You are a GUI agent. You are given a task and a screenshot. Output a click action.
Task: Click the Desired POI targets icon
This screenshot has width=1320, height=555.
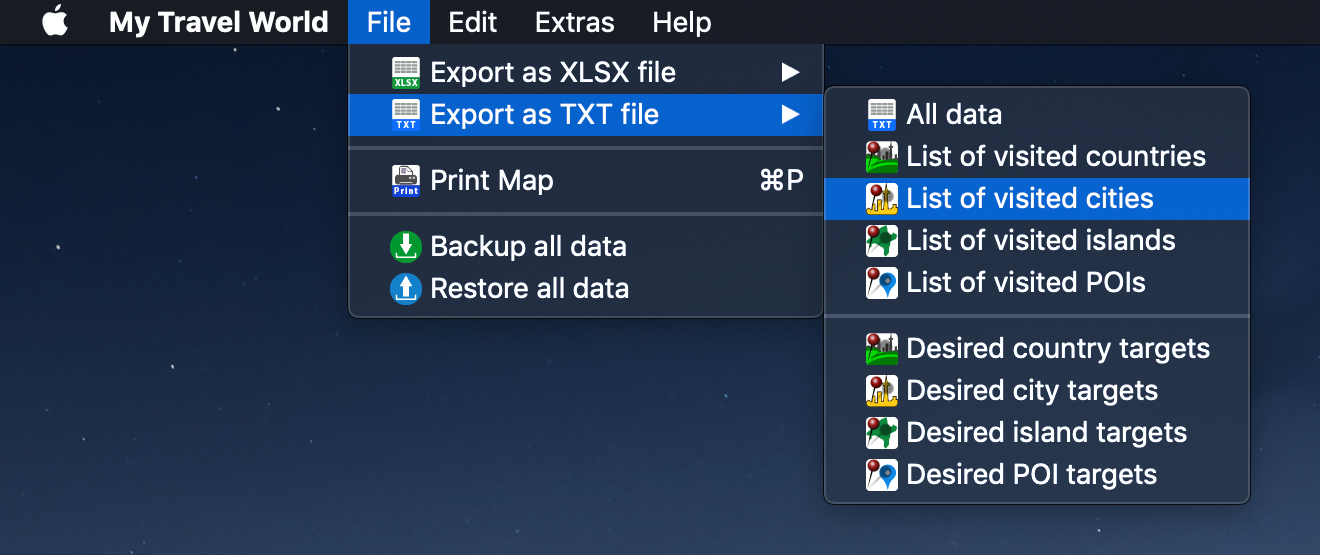tap(882, 475)
